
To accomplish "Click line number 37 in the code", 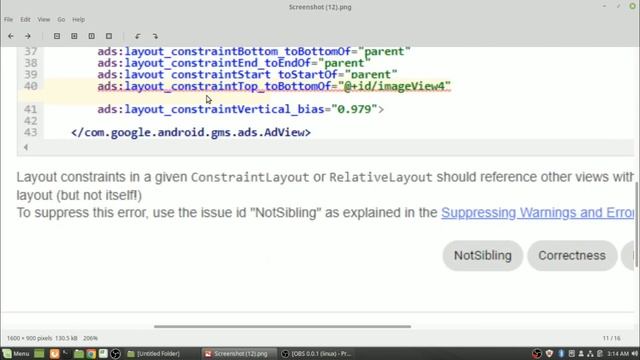I will pyautogui.click(x=30, y=51).
